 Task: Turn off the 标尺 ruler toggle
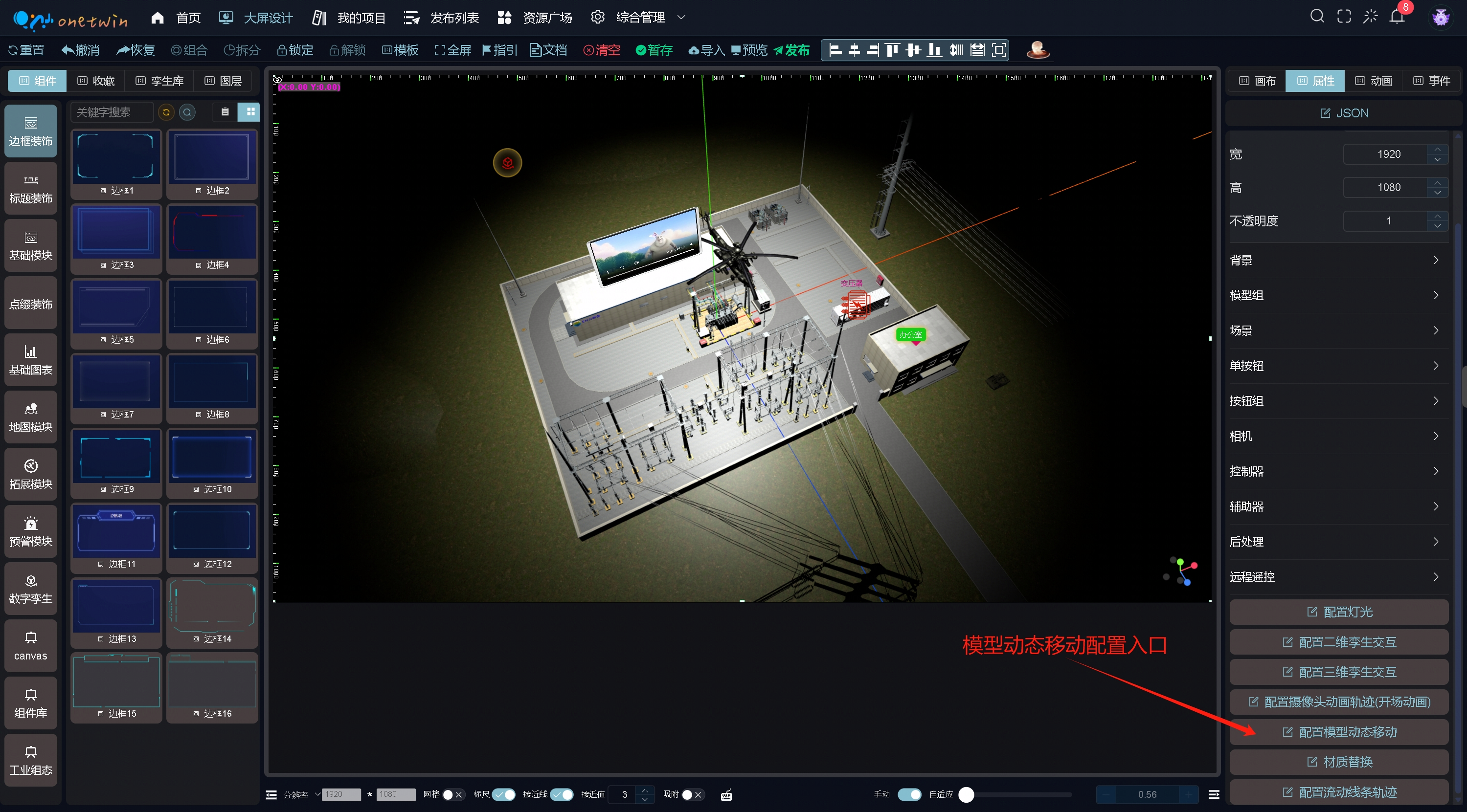tap(503, 794)
